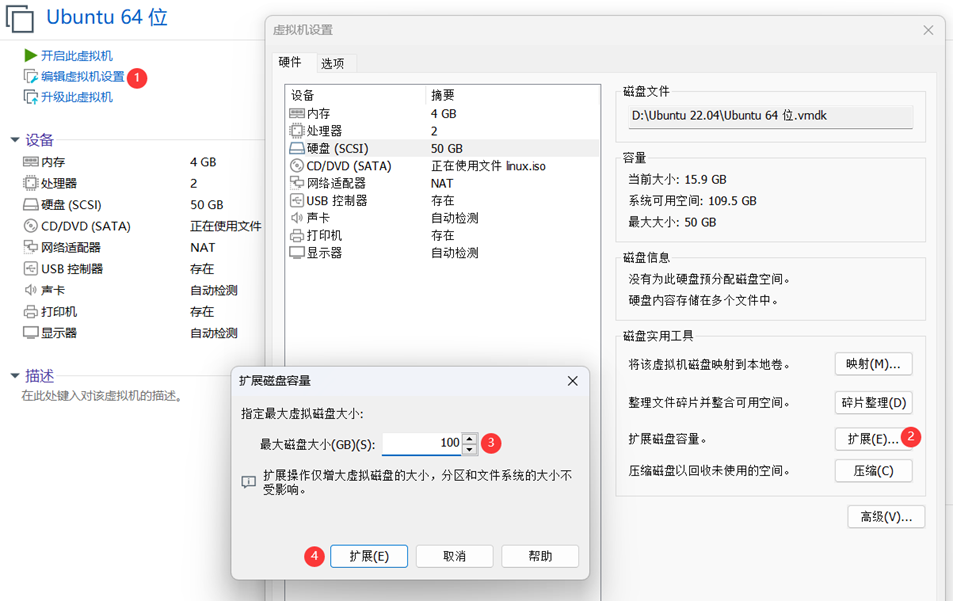Click the CD/DVD (SATA) disc icon in the main list
The height and width of the screenshot is (601, 953).
pos(30,226)
